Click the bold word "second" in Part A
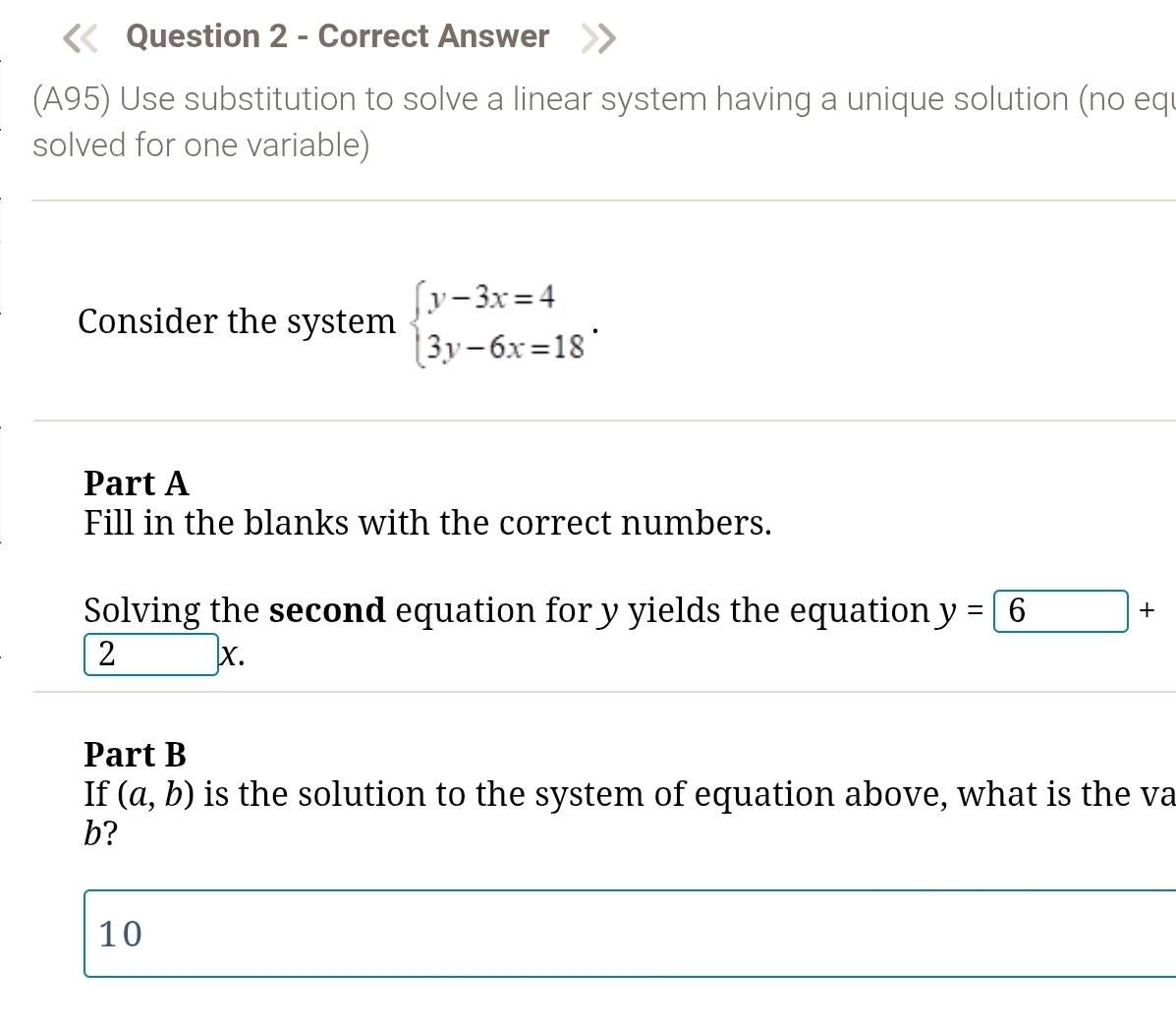Screen dimensions: 1176x1025 tap(327, 610)
